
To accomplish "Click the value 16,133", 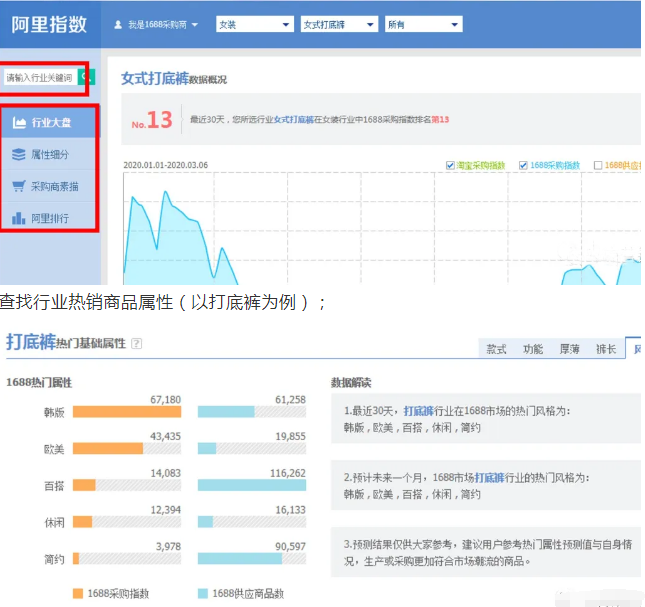I will pos(290,510).
